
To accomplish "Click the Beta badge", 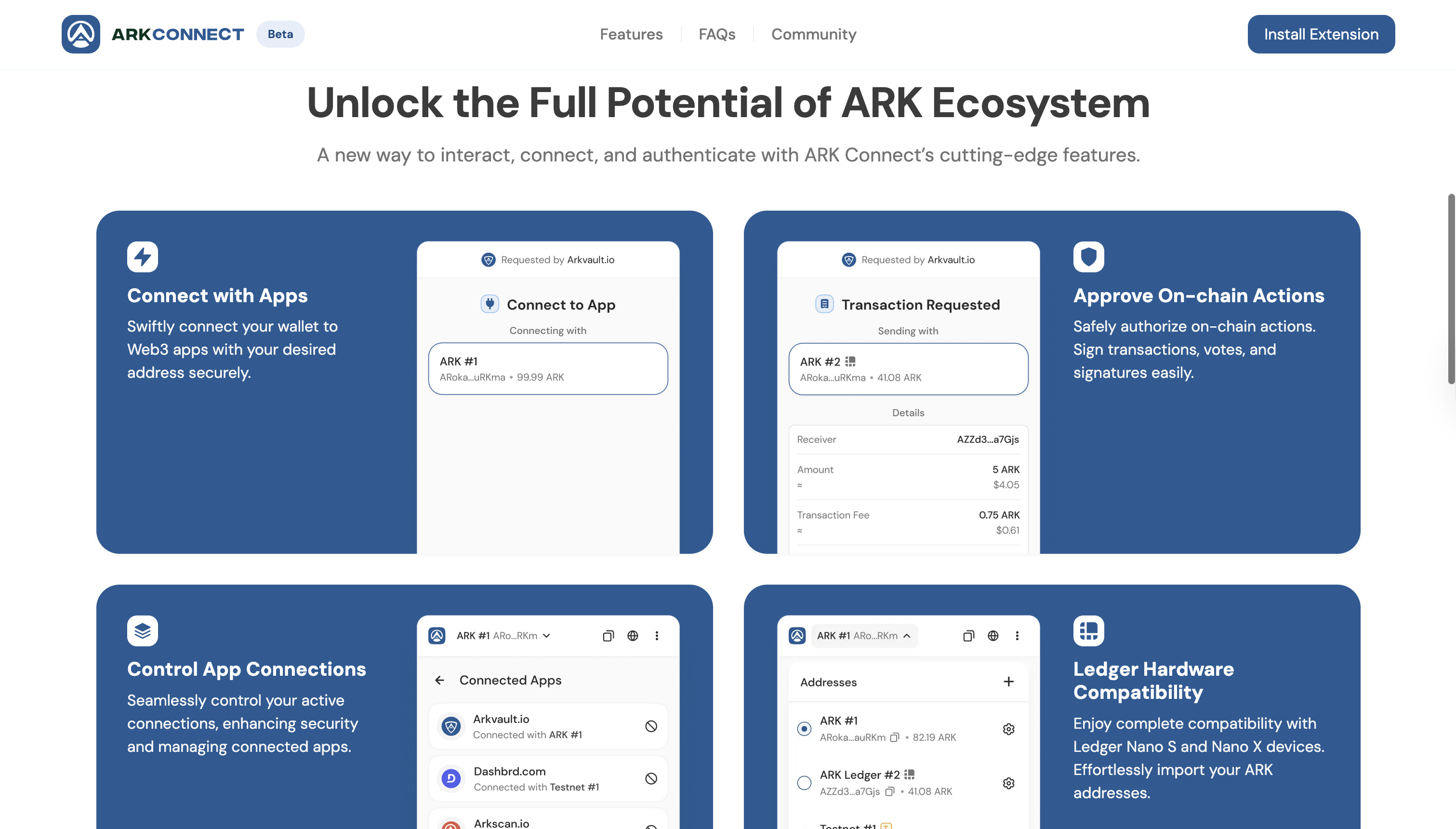I will click(x=280, y=34).
